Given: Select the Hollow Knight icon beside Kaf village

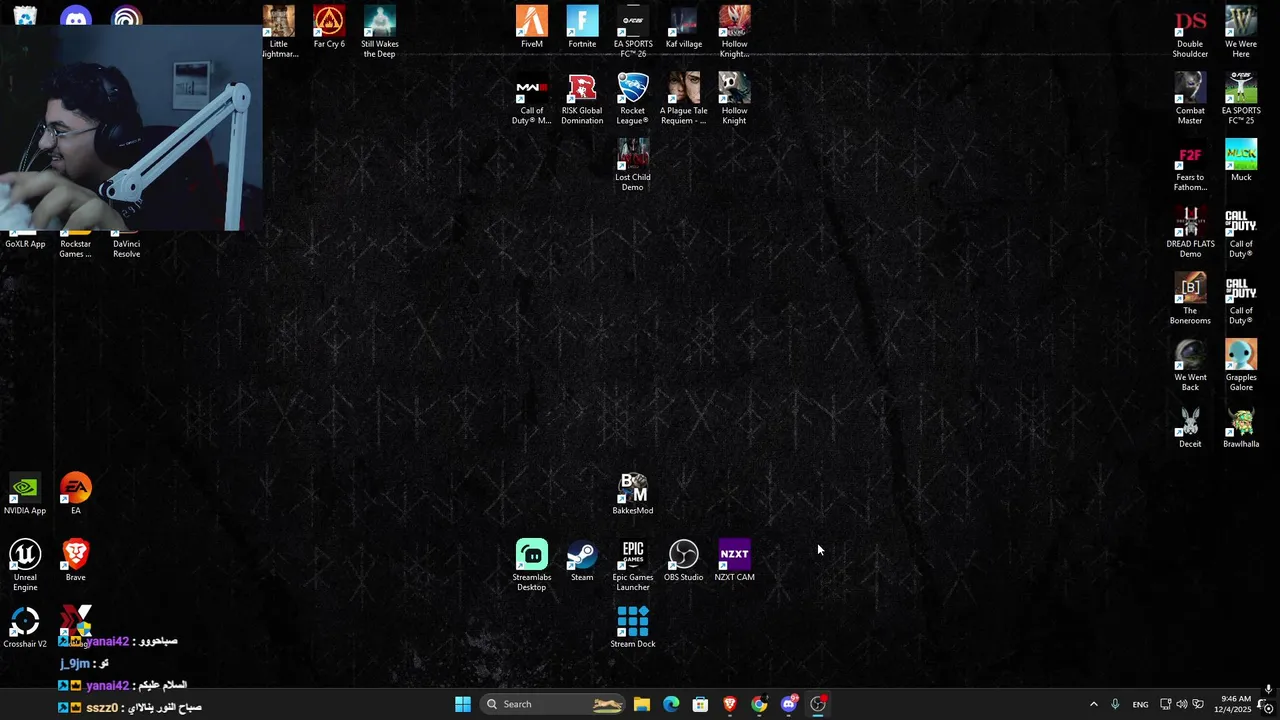Looking at the screenshot, I should [734, 31].
